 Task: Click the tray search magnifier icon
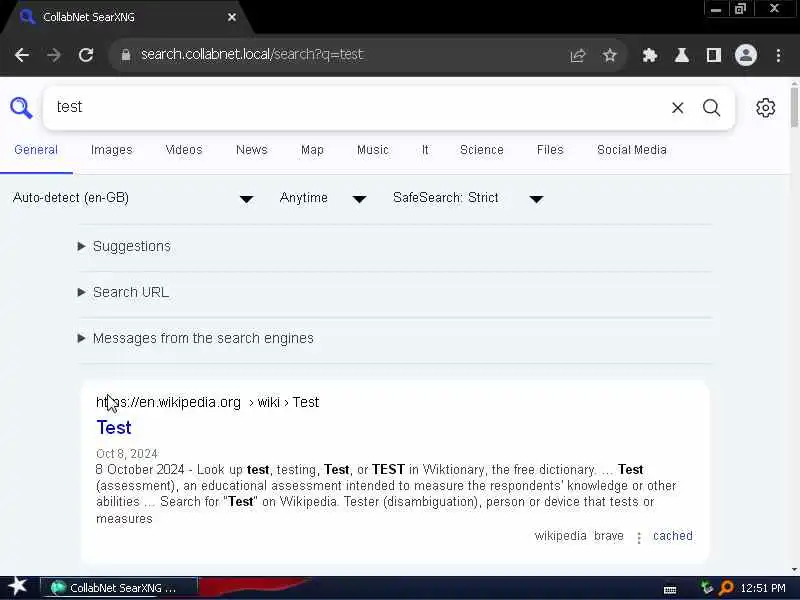click(726, 588)
